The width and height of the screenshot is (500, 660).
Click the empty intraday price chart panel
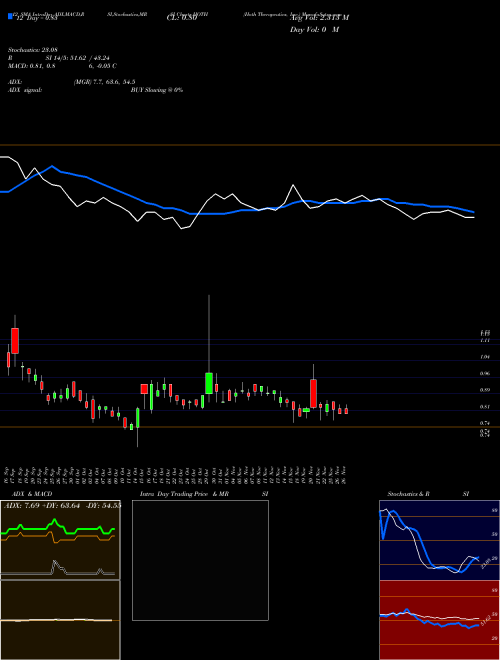tap(200, 560)
